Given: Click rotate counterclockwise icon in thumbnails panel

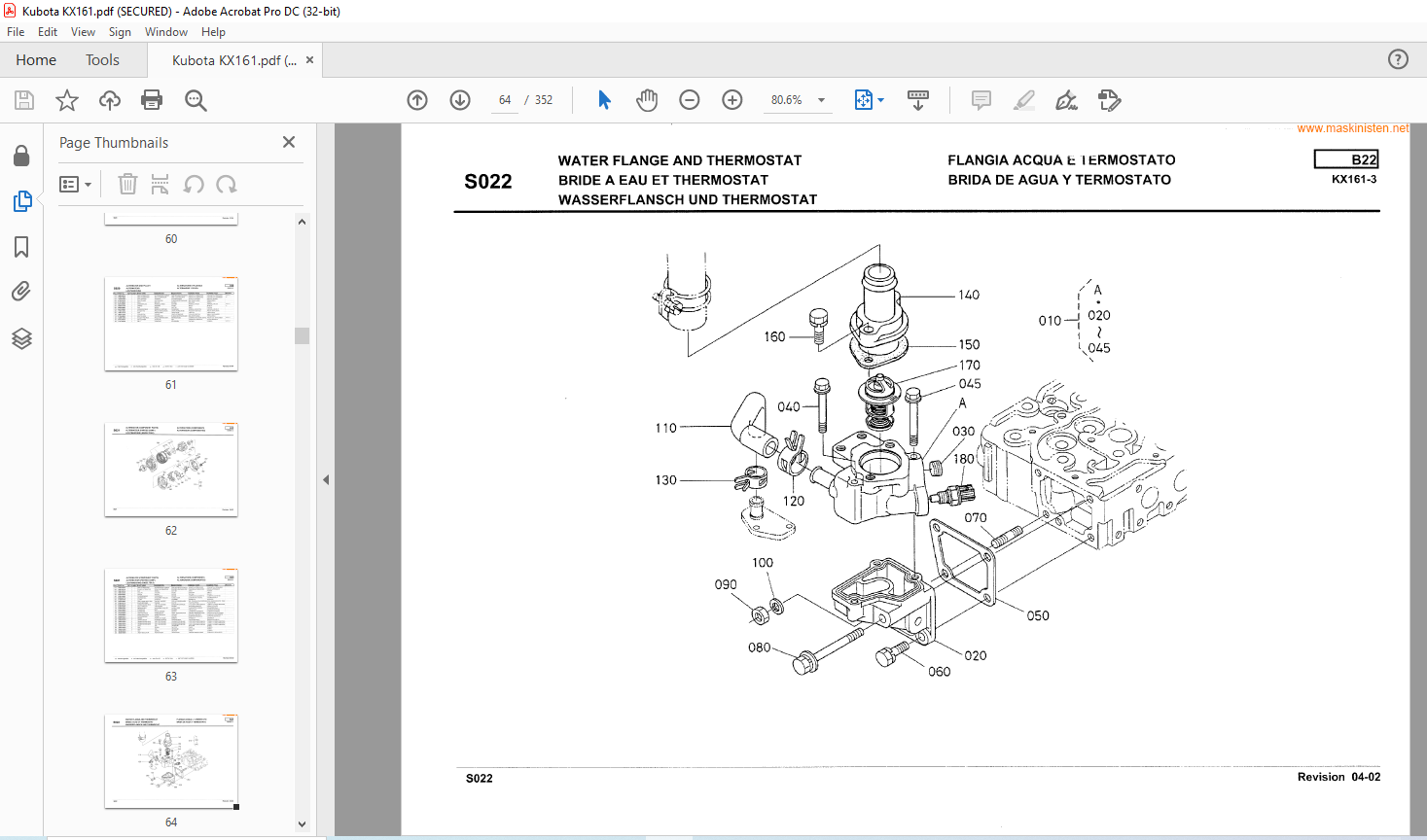Looking at the screenshot, I should point(194,184).
